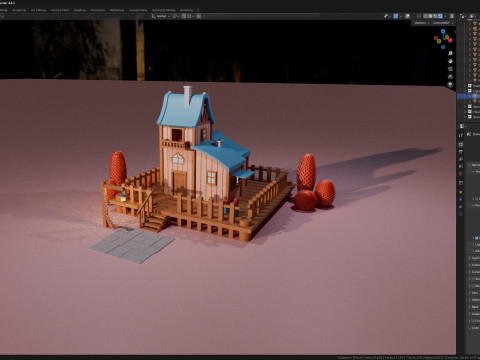Click the pan hand navigation icon
The height and width of the screenshot is (360, 480).
[x=450, y=61]
